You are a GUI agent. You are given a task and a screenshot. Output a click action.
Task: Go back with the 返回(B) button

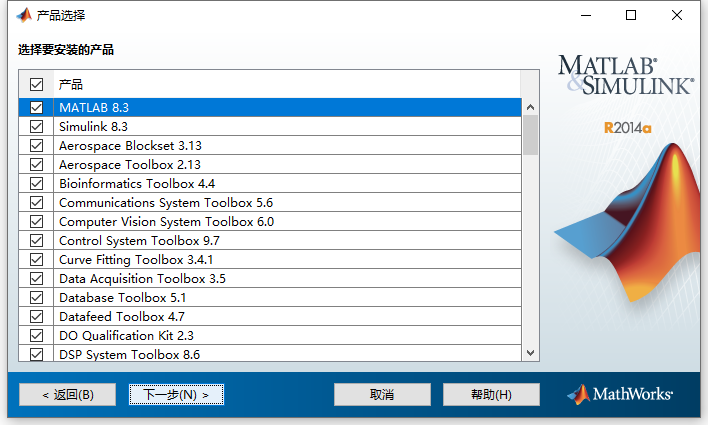point(67,395)
